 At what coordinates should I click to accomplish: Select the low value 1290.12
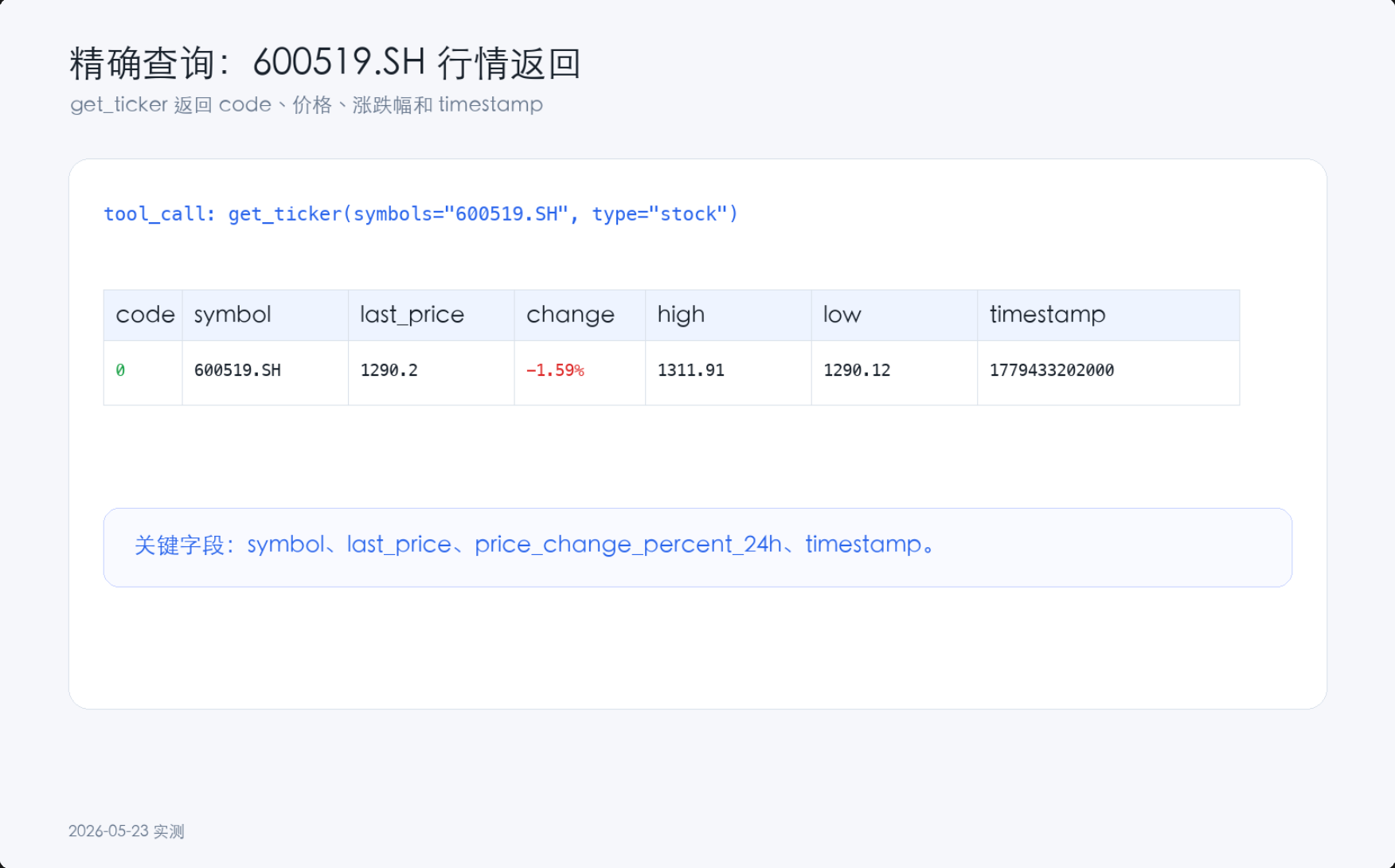(857, 370)
